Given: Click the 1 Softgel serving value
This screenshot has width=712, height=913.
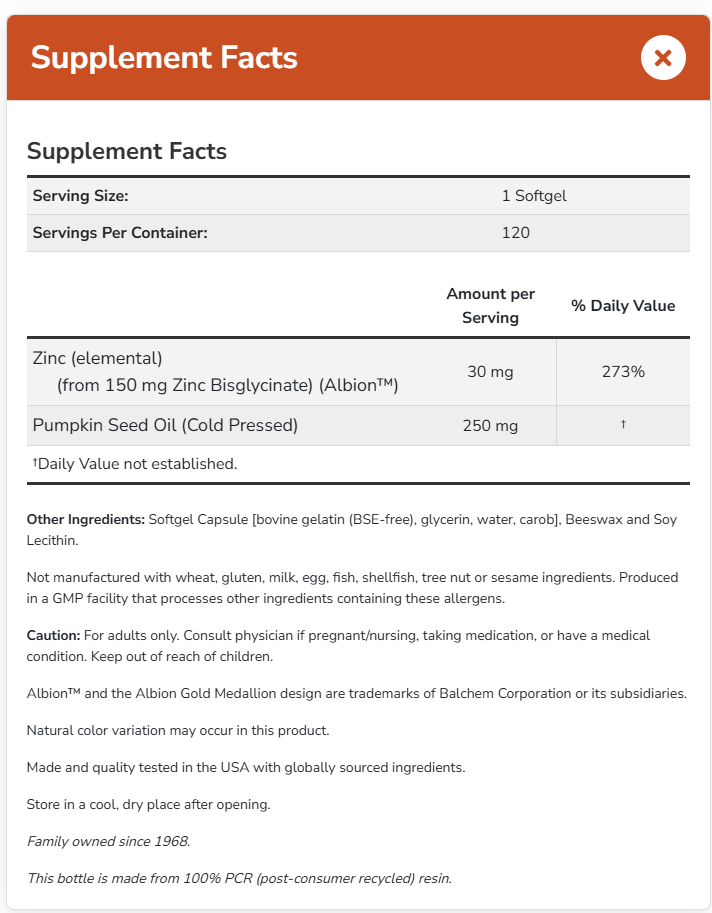Looking at the screenshot, I should [534, 196].
